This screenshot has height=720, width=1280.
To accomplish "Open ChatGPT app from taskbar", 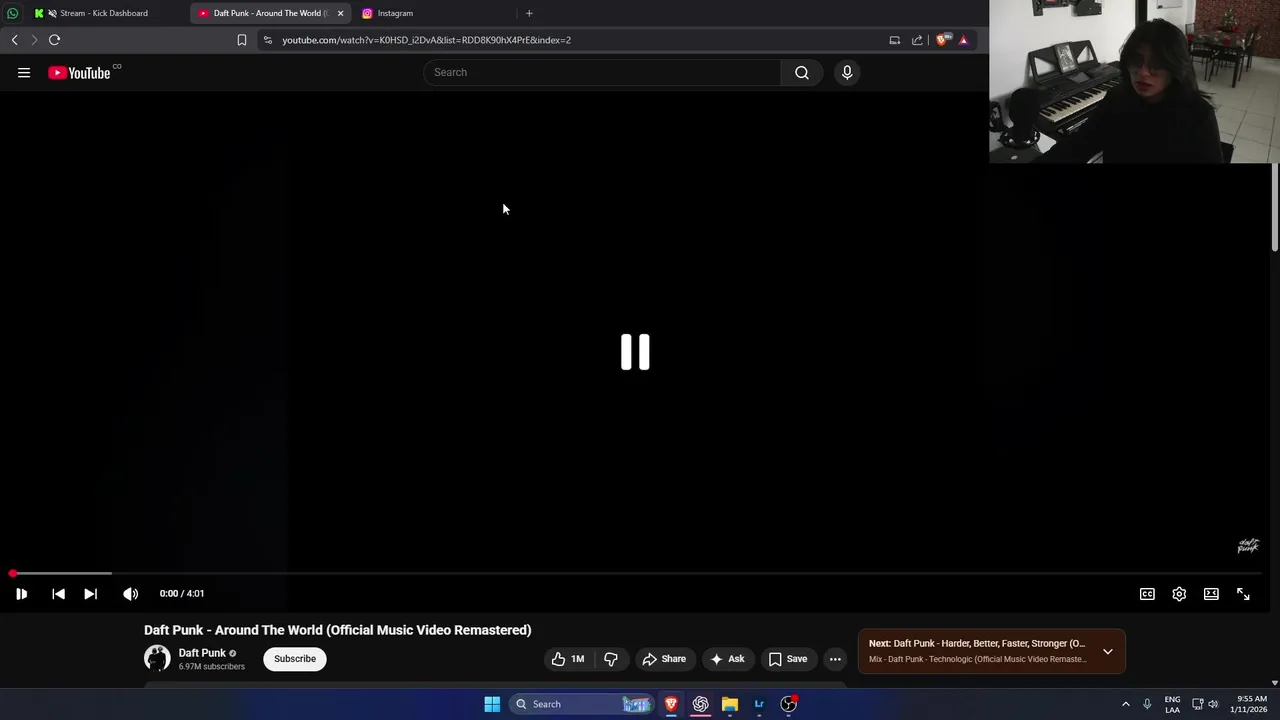I will point(700,704).
